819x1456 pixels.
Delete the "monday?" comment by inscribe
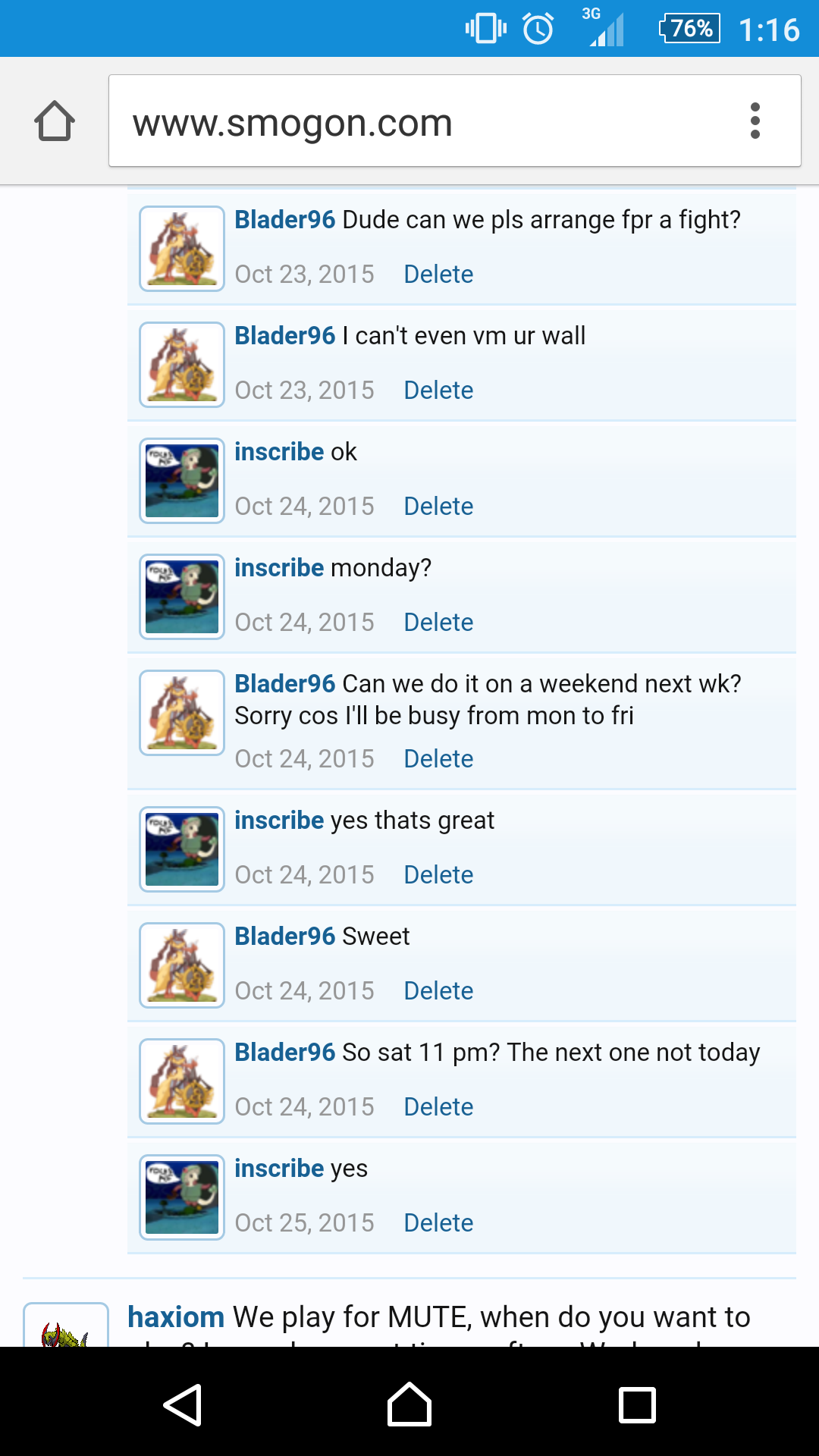click(438, 622)
